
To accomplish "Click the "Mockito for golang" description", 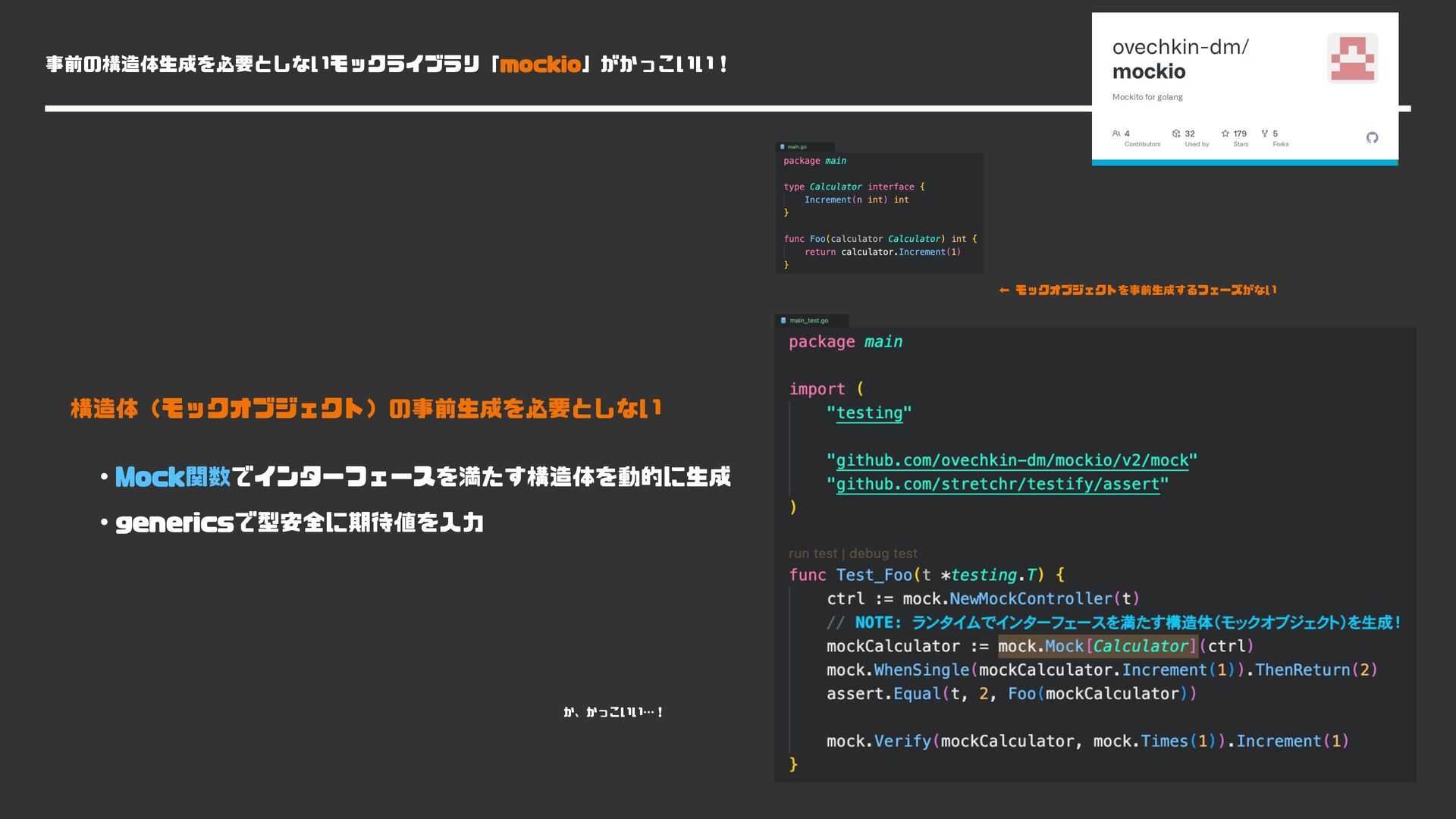I will pyautogui.click(x=1147, y=97).
